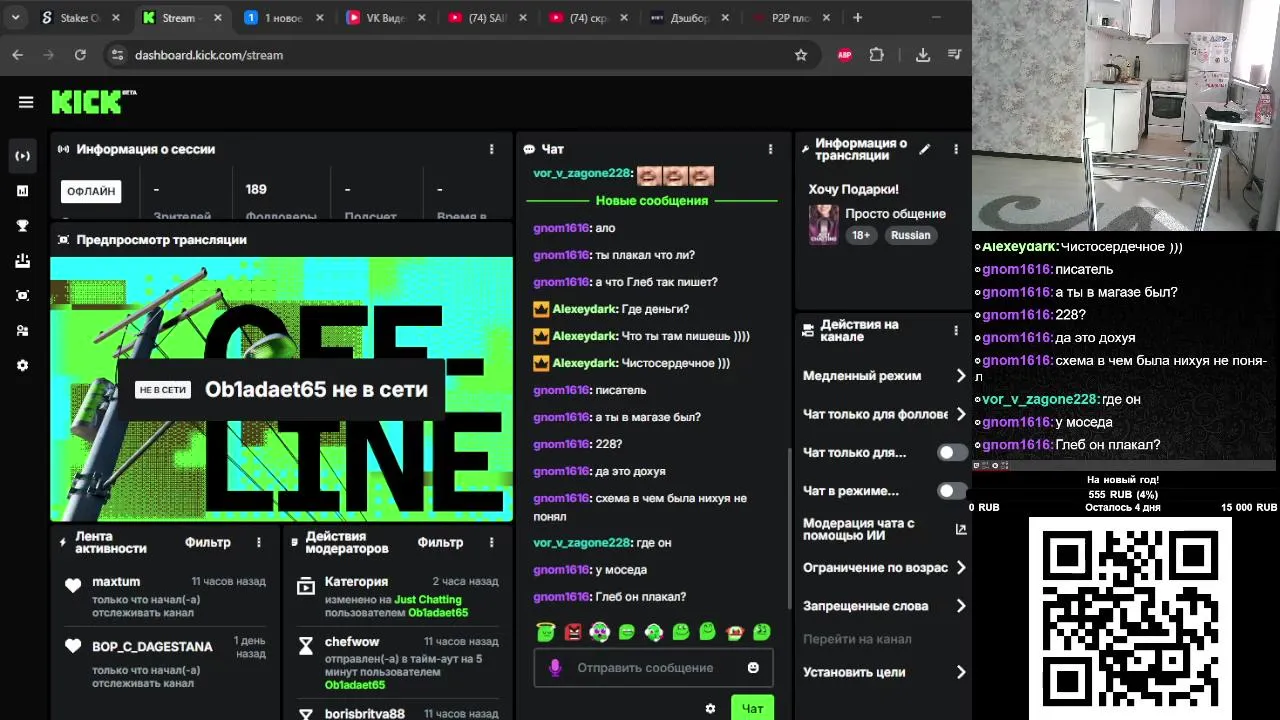The height and width of the screenshot is (720, 1280).
Task: Open the session info three-dot menu
Action: coord(491,149)
